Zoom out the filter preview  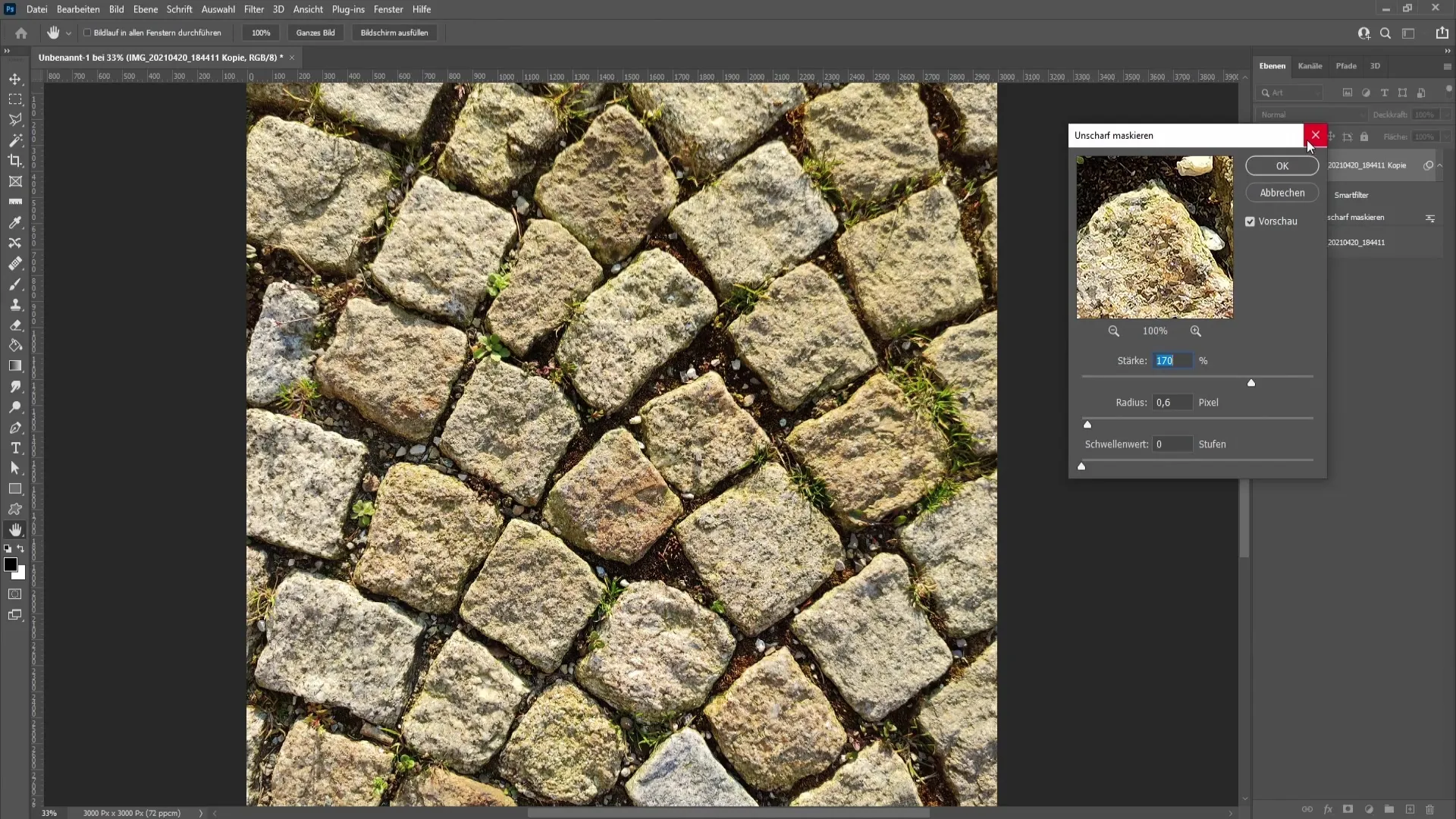(1113, 331)
